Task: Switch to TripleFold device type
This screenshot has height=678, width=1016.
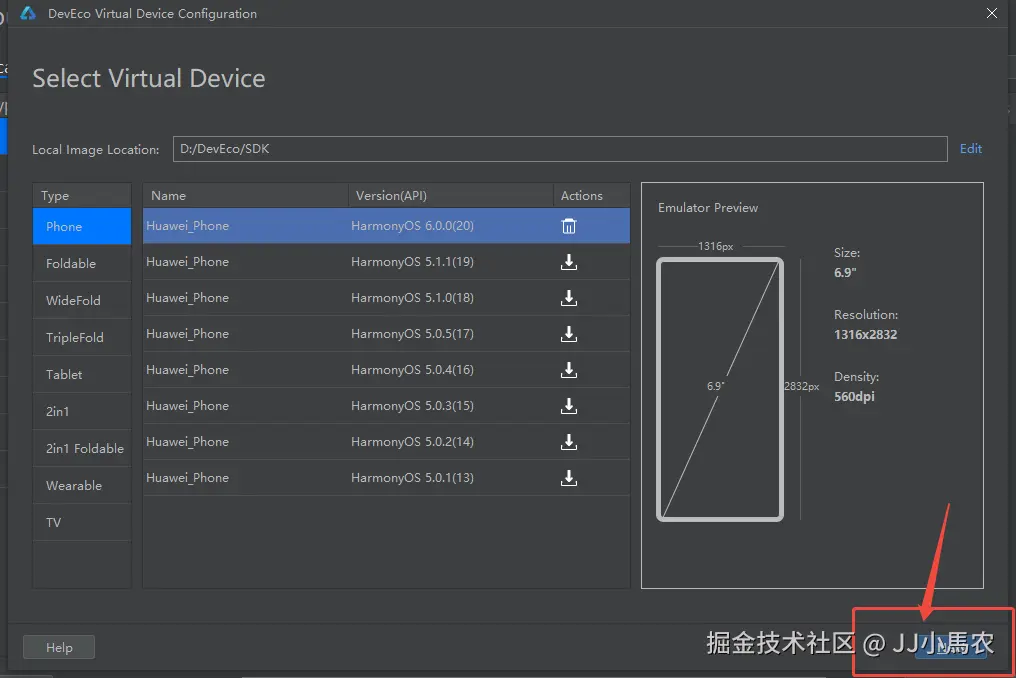Action: point(82,337)
